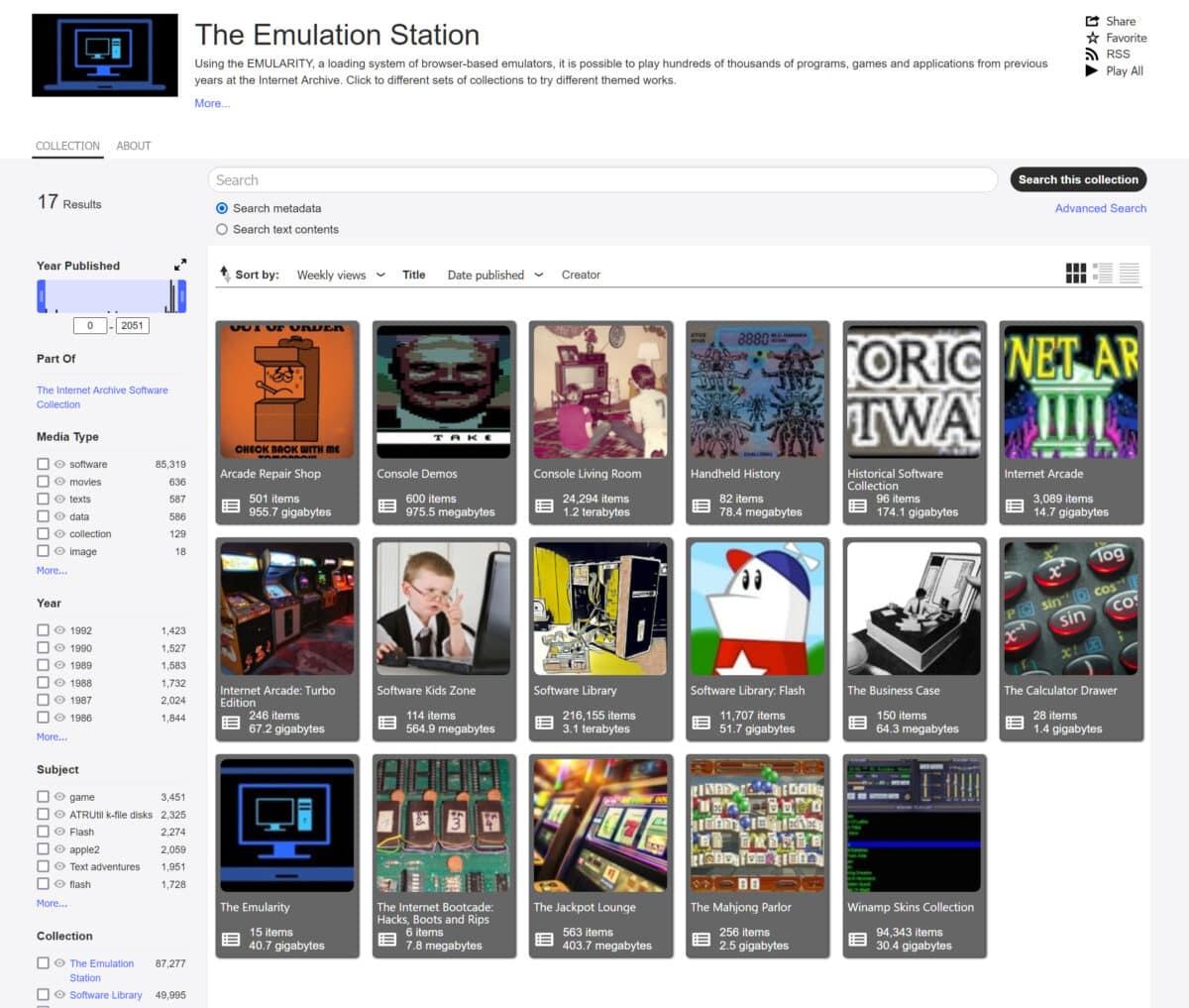Switch to tile grid view
The image size is (1189, 1008).
(1075, 273)
